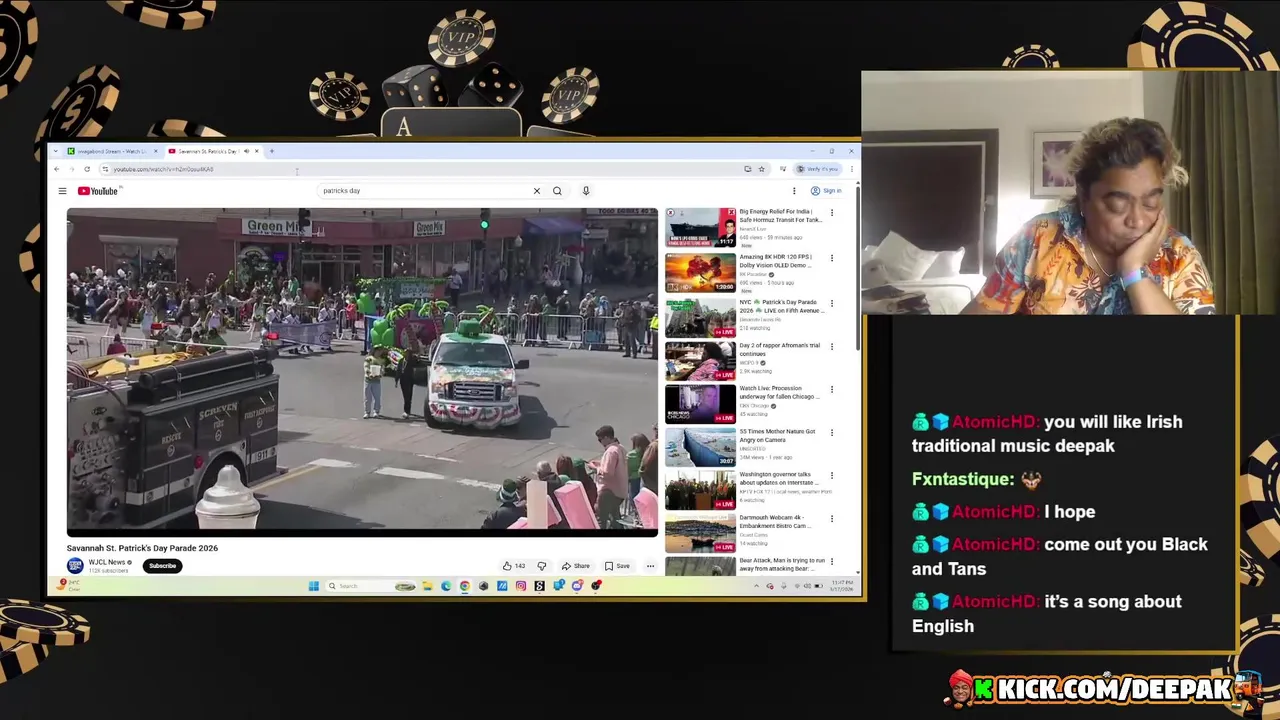Open '55 Times Mother Nature Got Angry' title
Viewport: 1280px width, 720px height.
pos(777,435)
